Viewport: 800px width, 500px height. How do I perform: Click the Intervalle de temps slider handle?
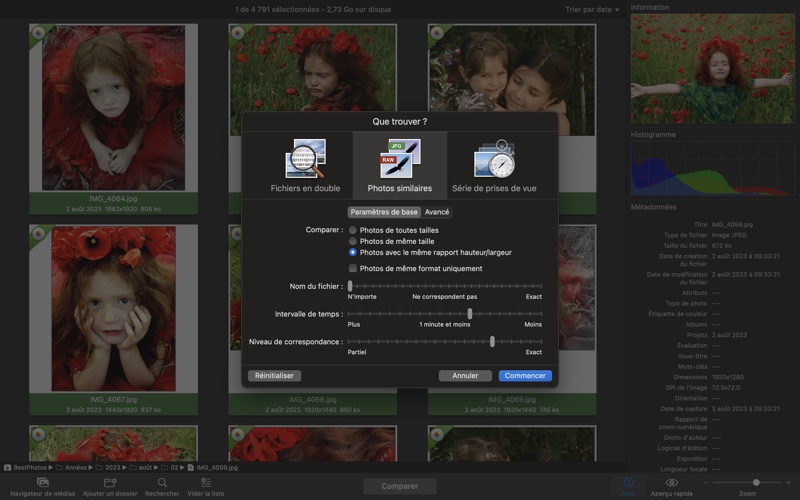tap(469, 314)
